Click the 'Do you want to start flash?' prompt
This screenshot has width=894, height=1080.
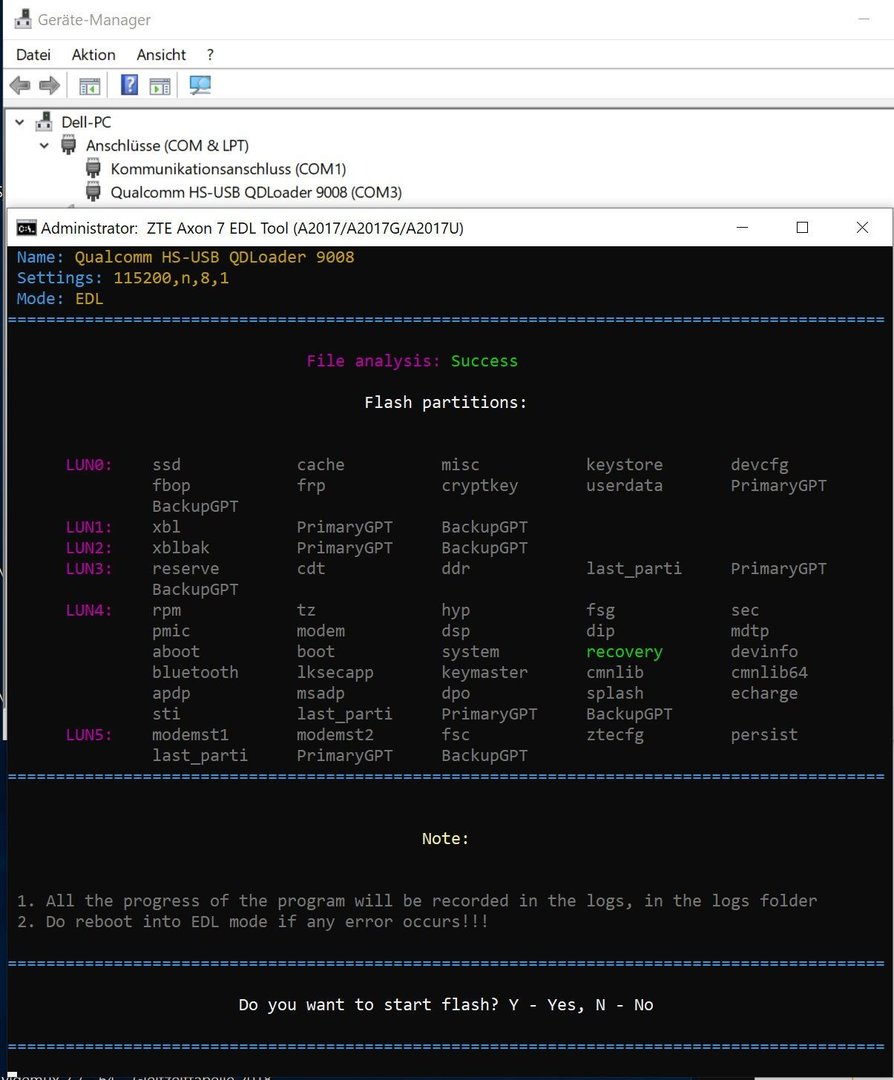(x=446, y=1005)
